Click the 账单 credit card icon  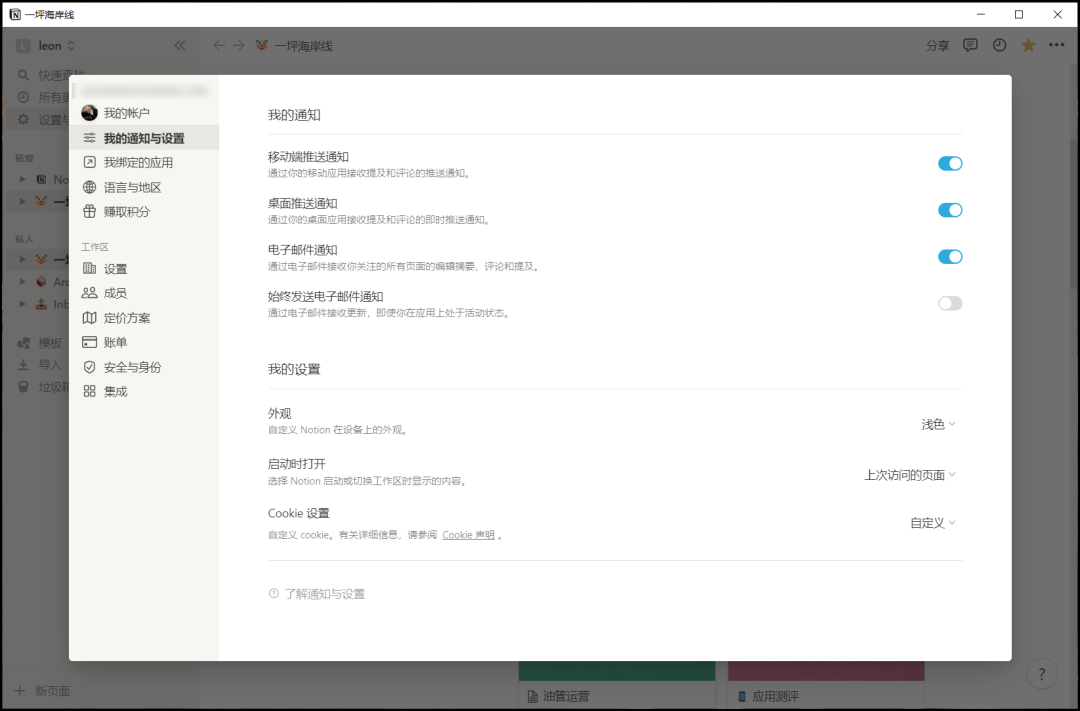coord(89,342)
